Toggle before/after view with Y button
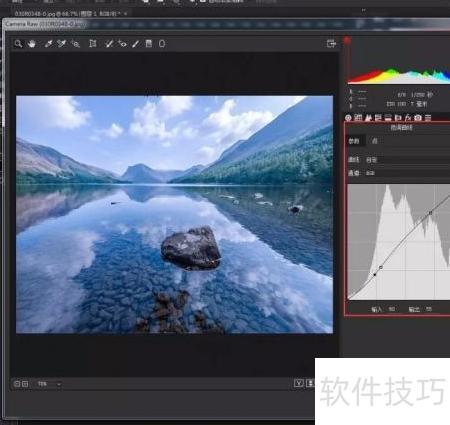This screenshot has width=450, height=425. pyautogui.click(x=299, y=383)
